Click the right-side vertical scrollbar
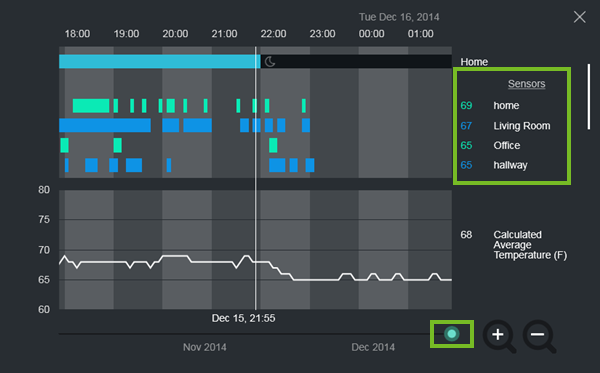The height and width of the screenshot is (373, 600). tap(589, 96)
